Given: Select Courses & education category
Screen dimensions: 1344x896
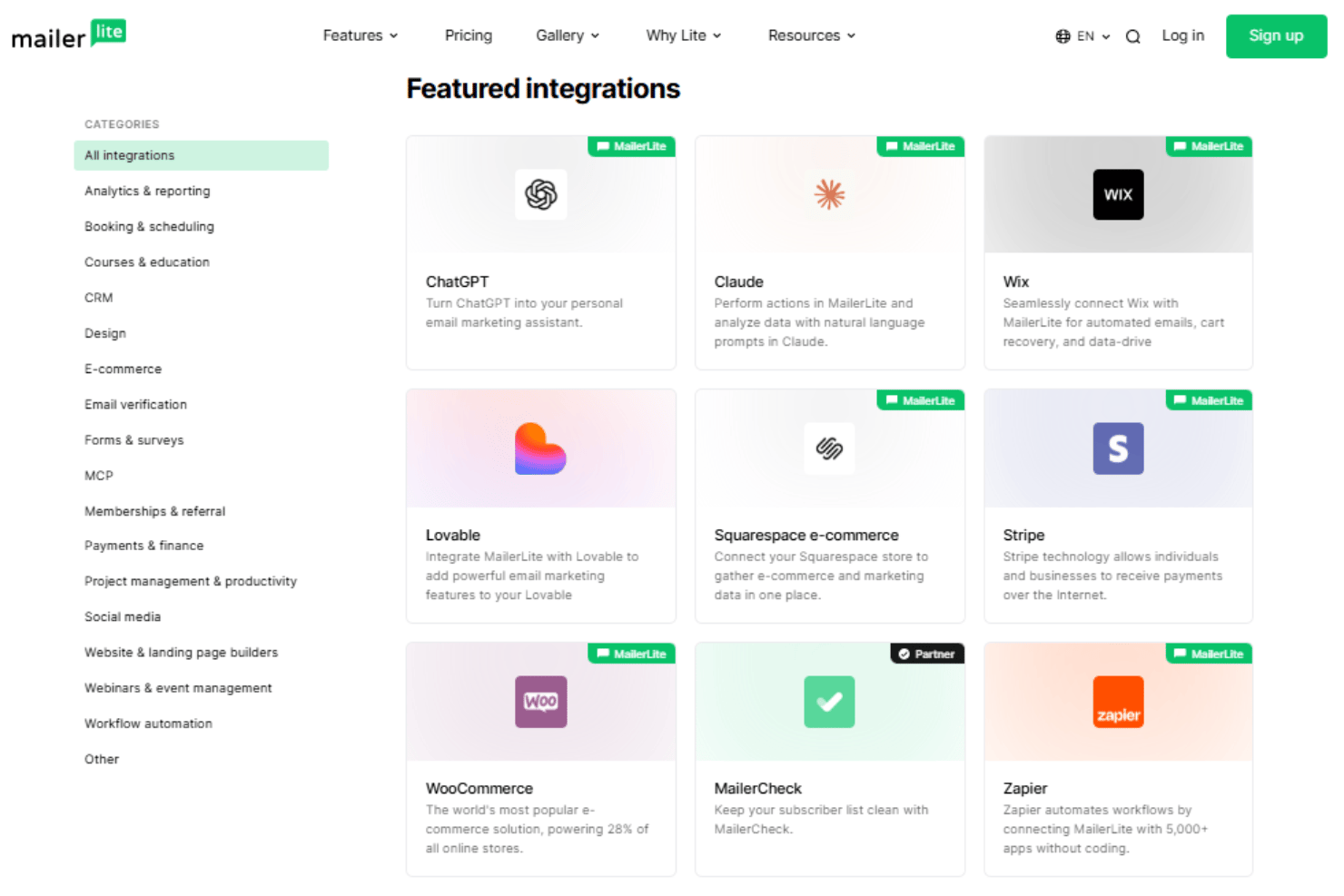Looking at the screenshot, I should coord(147,261).
